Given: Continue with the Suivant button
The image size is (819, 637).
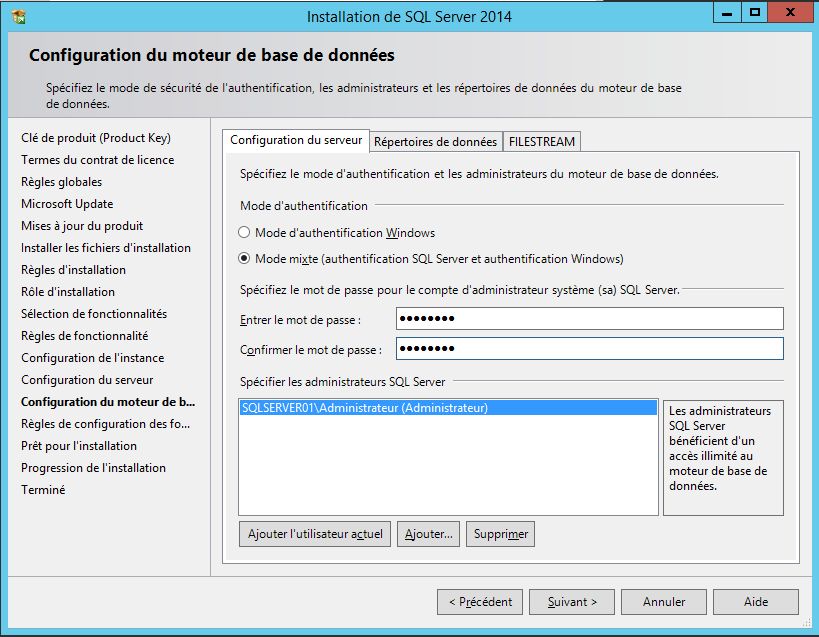Looking at the screenshot, I should tap(572, 602).
